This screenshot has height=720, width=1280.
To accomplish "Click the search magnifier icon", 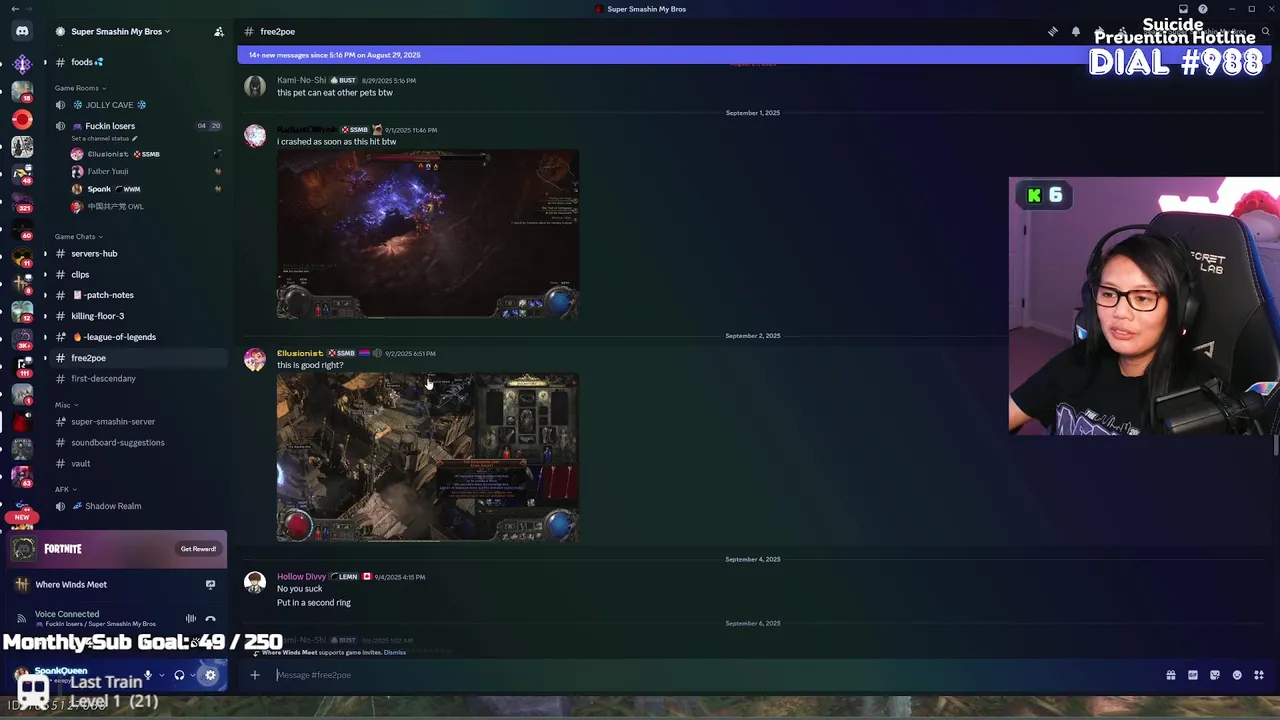I will tap(1265, 32).
